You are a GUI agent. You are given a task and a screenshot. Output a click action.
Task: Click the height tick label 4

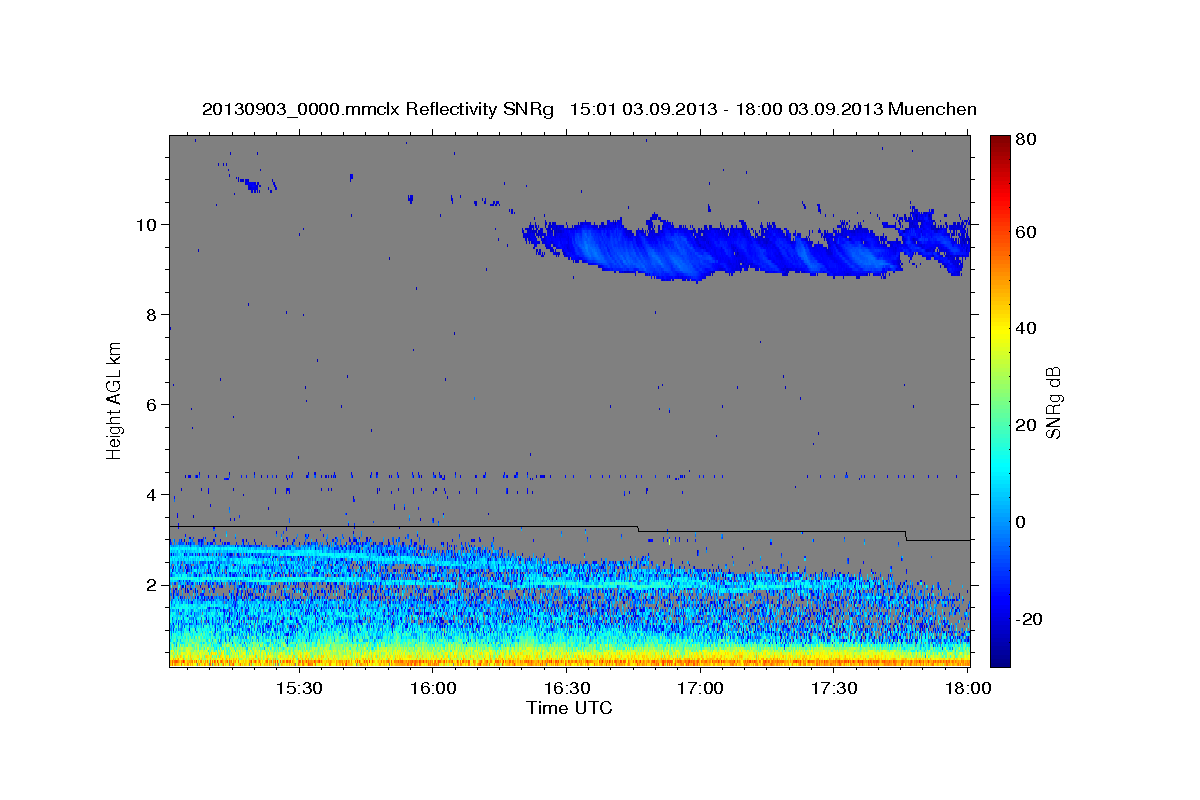click(x=152, y=494)
